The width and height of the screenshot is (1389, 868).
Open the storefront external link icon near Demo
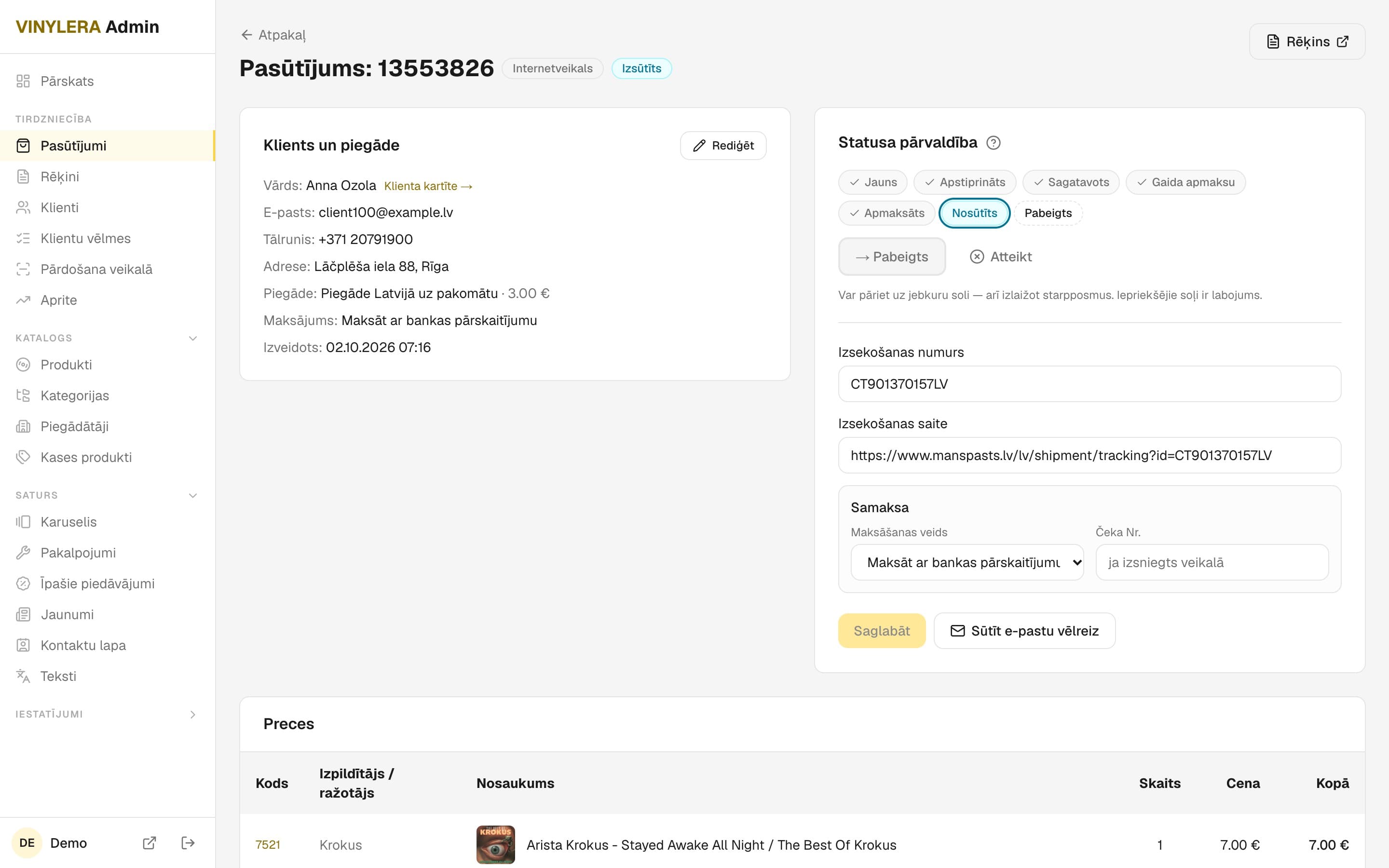[149, 843]
